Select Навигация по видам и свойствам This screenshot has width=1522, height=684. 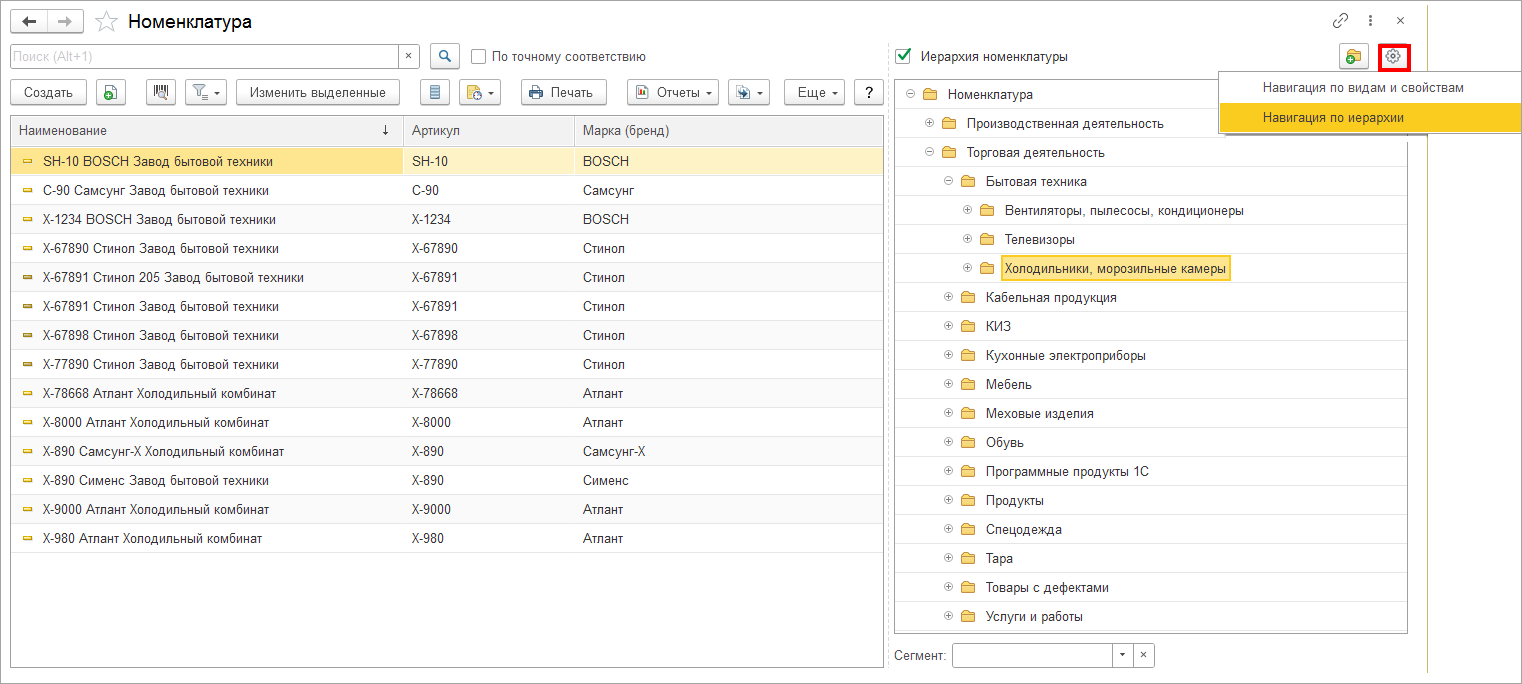click(1362, 88)
